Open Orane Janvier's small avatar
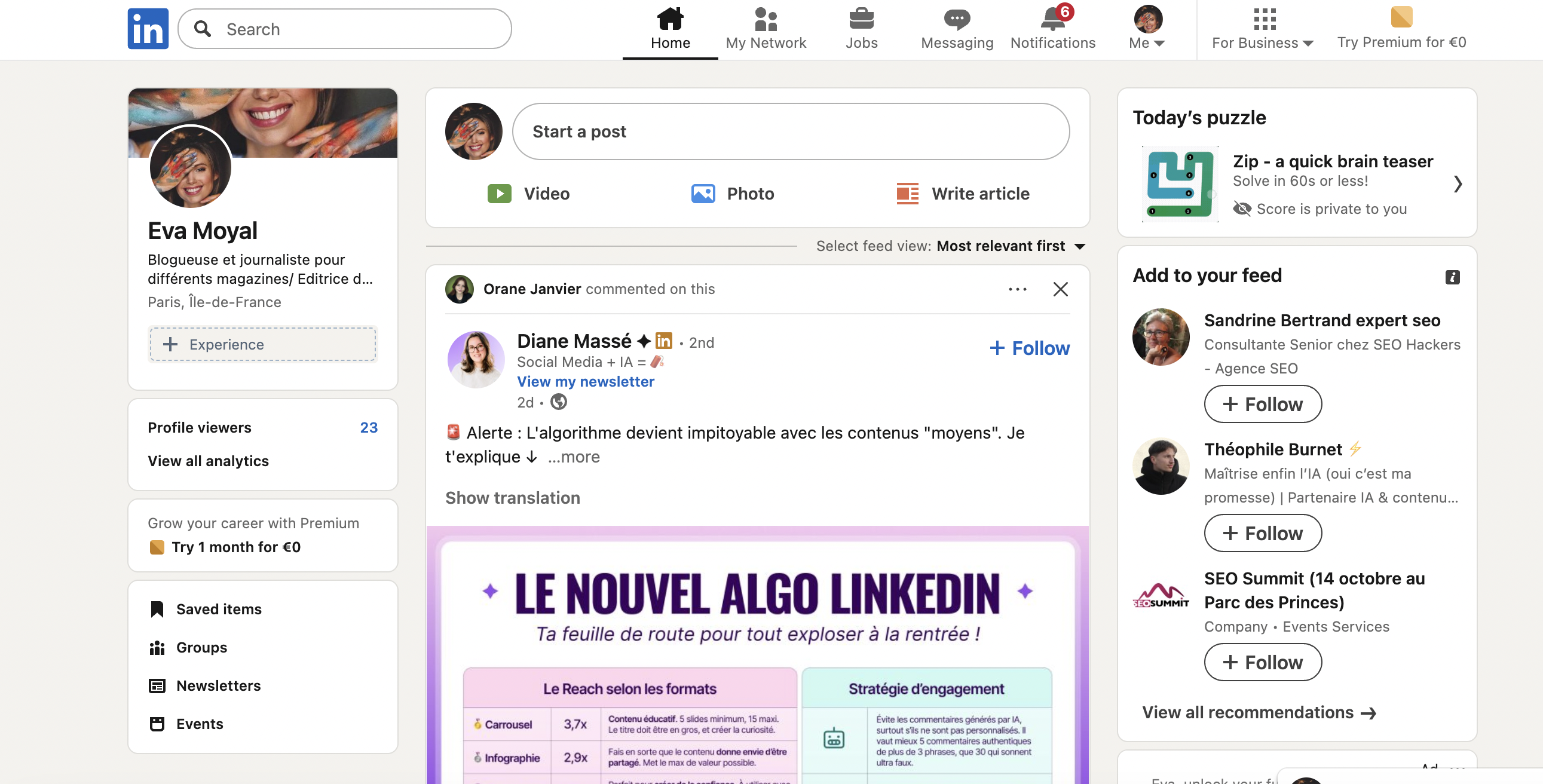 pos(460,289)
